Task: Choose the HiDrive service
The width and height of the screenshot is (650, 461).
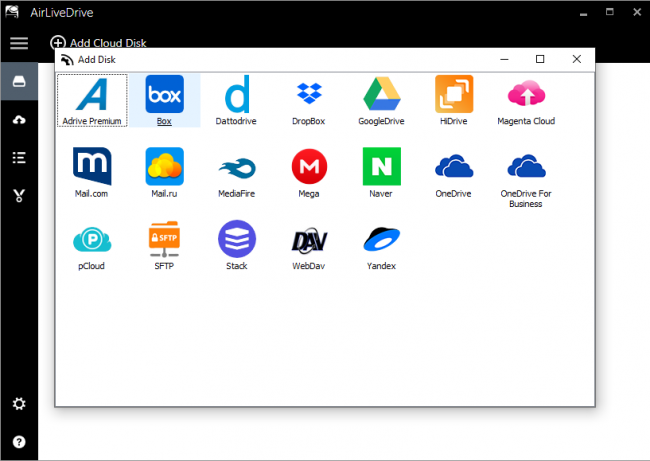Action: (x=454, y=96)
